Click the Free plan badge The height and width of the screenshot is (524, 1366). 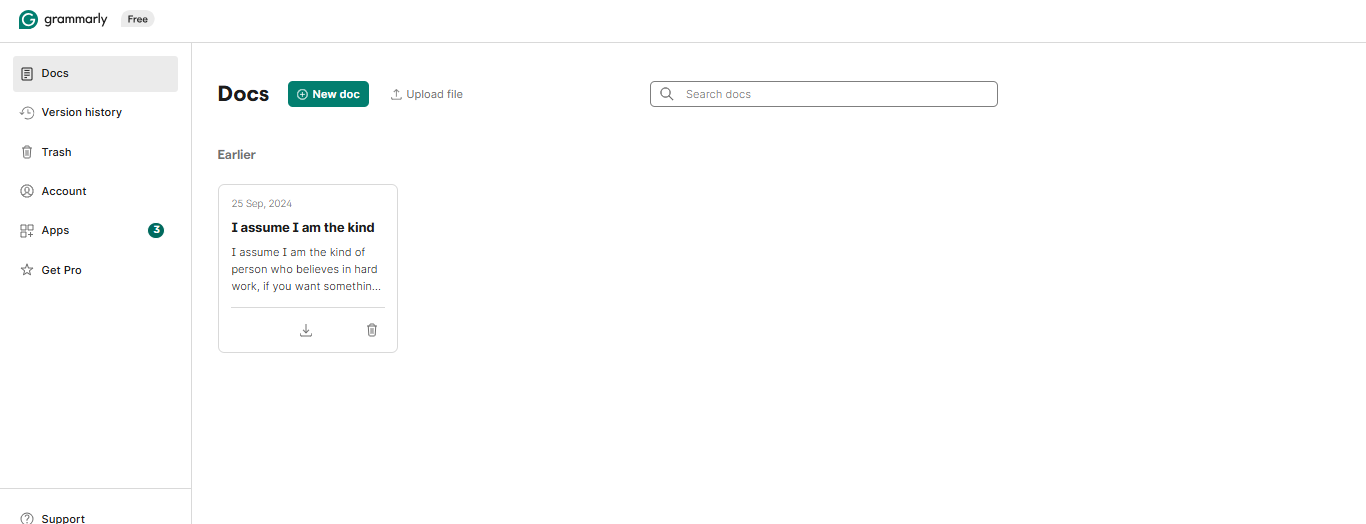coord(138,19)
